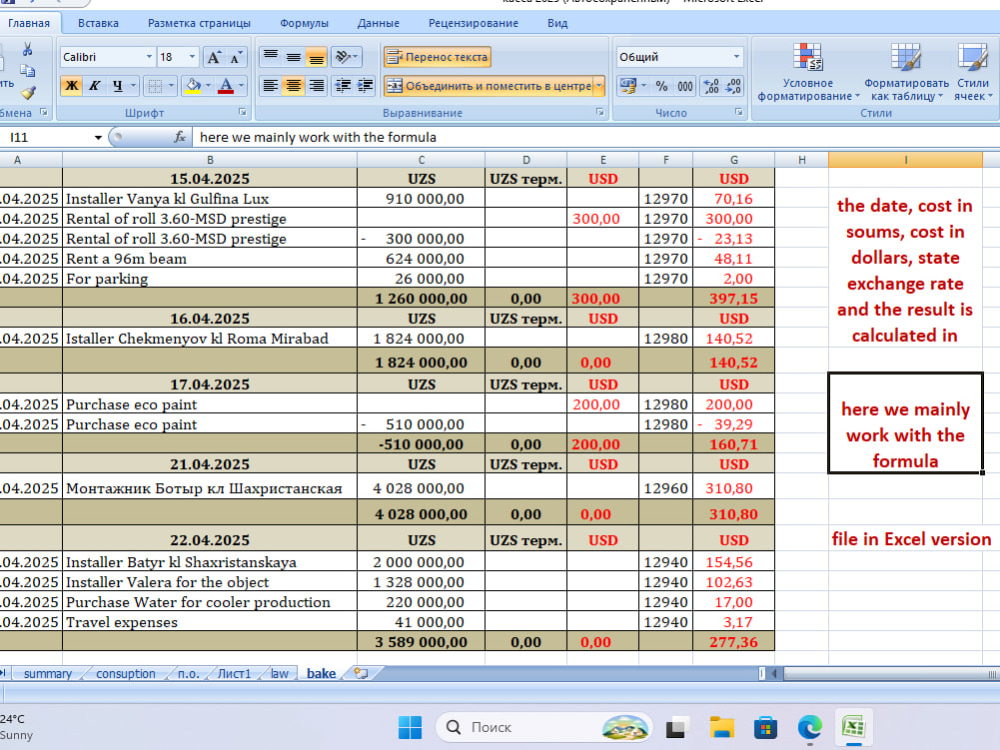Open the Шрифт group dialog launcher

click(x=242, y=112)
